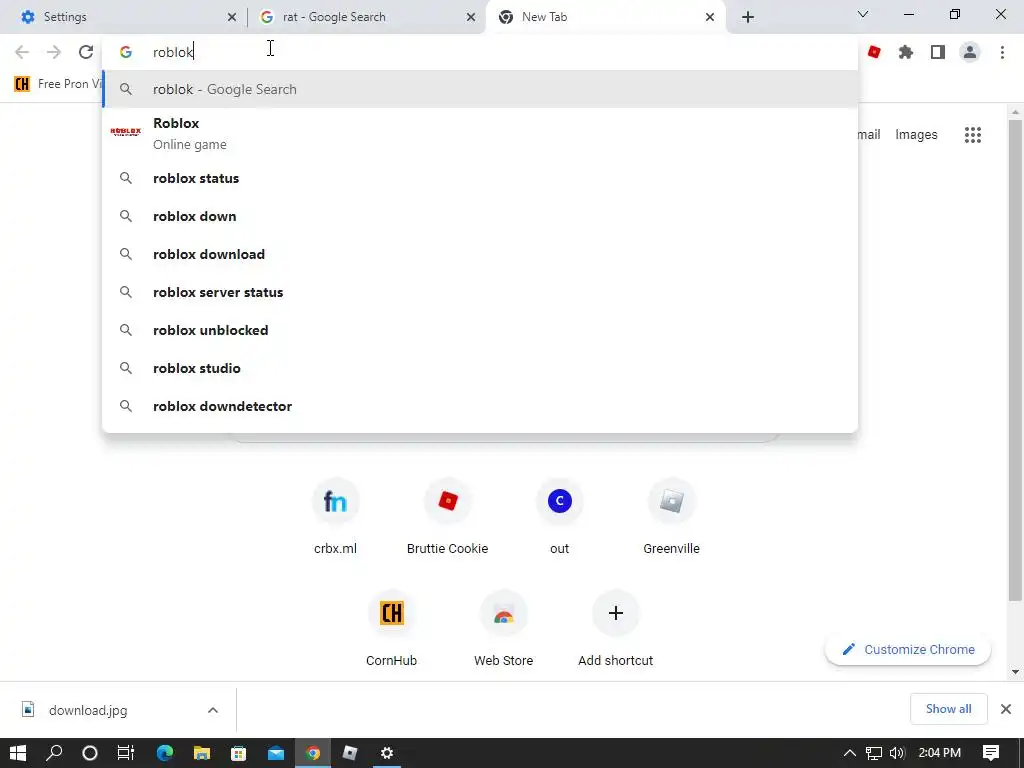The height and width of the screenshot is (768, 1024).
Task: Open Chrome's three-dot menu
Action: 1002,52
